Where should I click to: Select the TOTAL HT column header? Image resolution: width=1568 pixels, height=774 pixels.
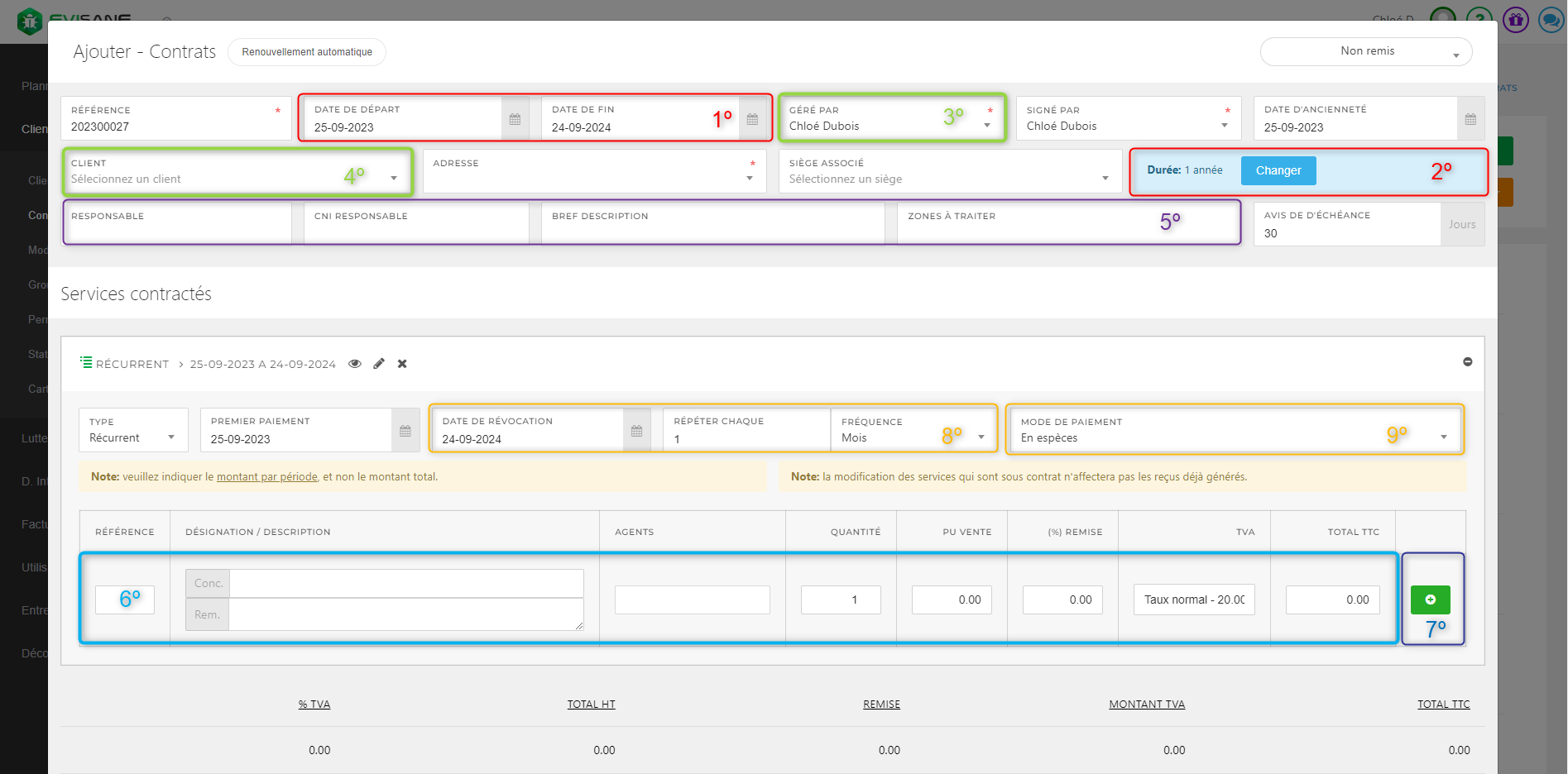pos(591,705)
